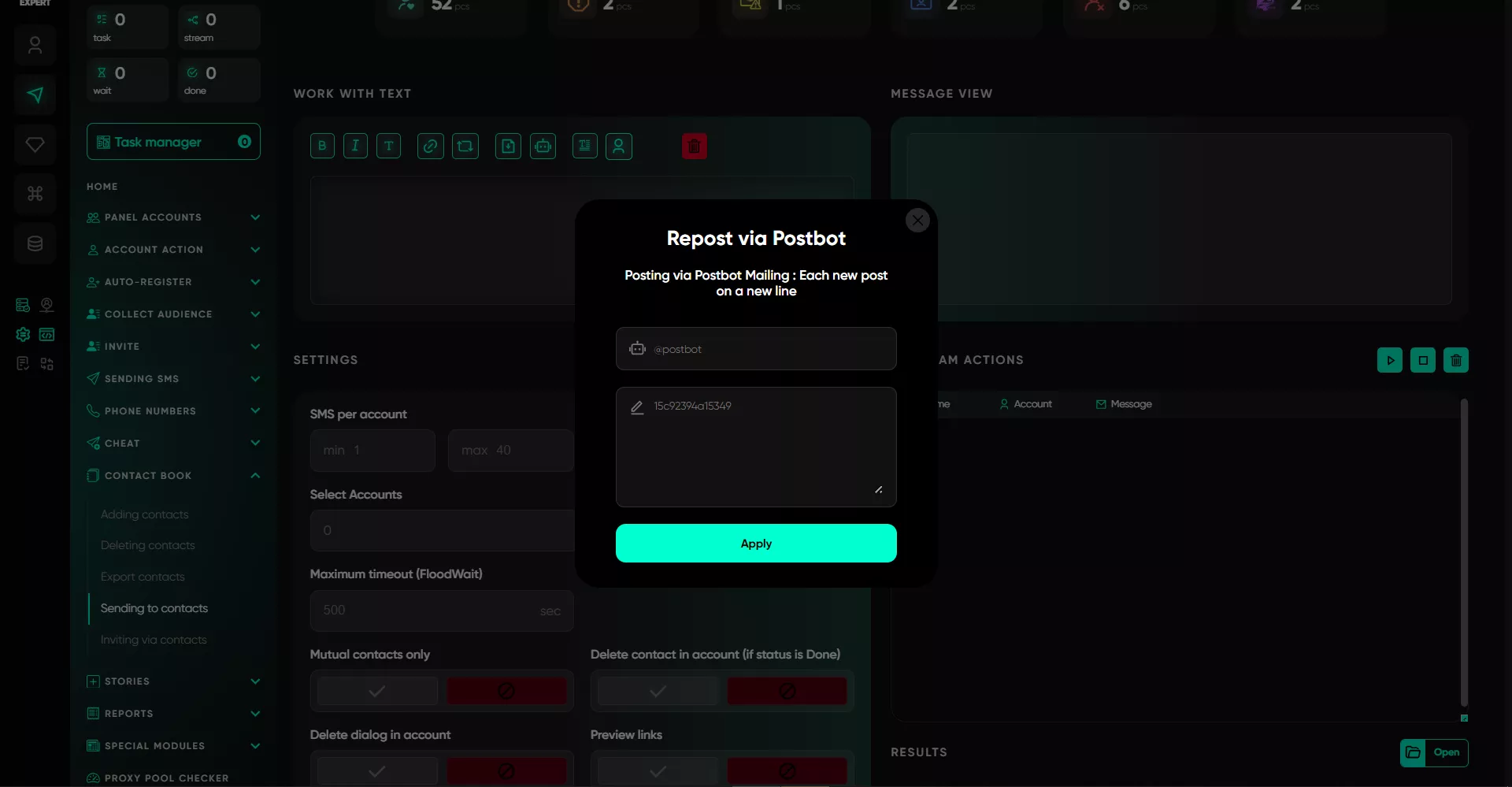Click the folder icon beside Open in Results
1512x787 pixels.
click(1413, 752)
